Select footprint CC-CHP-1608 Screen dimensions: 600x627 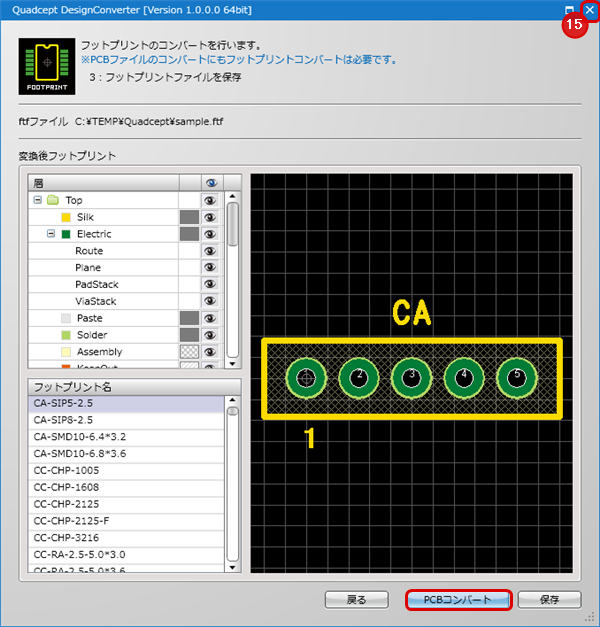(126, 487)
